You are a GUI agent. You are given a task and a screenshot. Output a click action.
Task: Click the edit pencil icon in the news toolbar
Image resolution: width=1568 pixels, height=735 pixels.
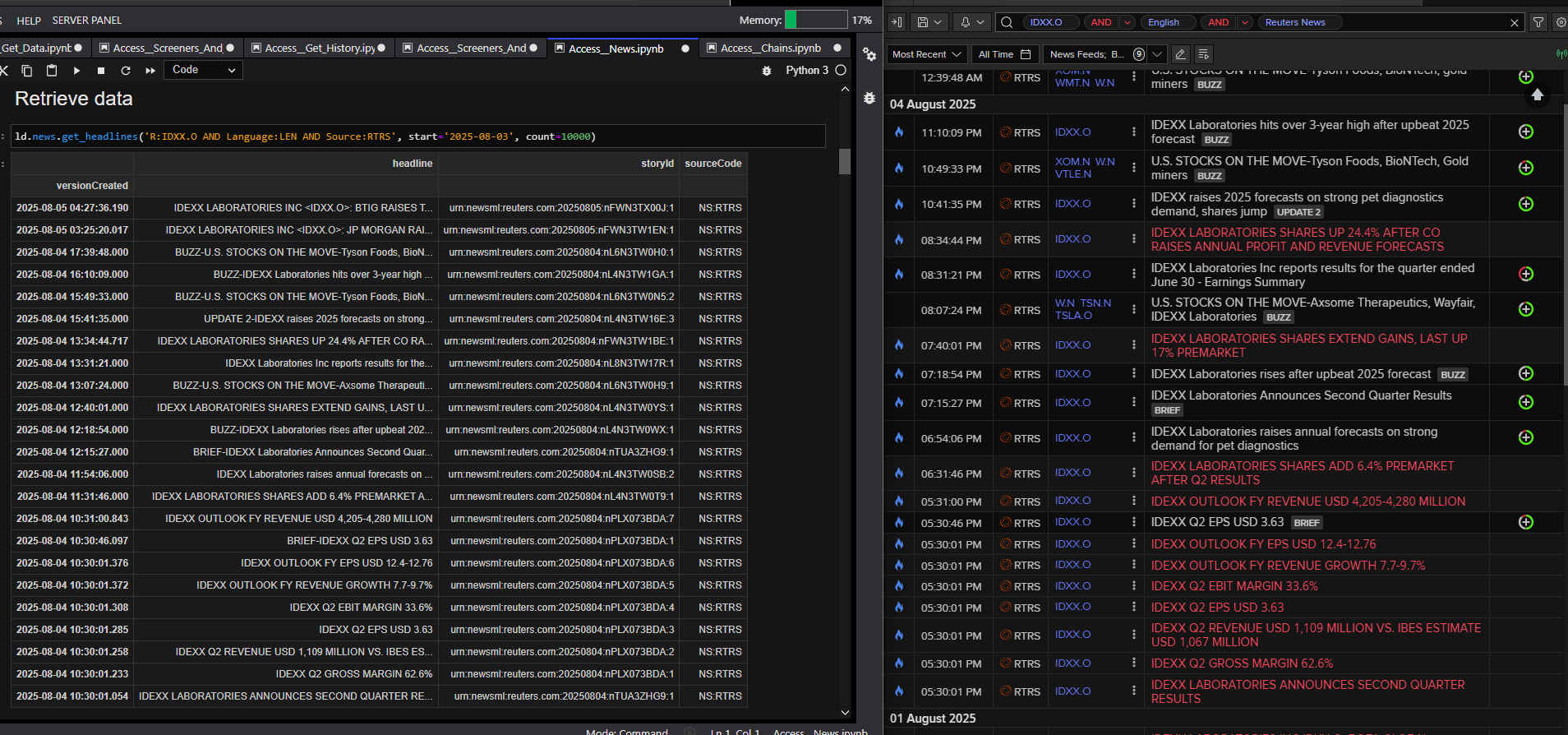tap(1180, 54)
